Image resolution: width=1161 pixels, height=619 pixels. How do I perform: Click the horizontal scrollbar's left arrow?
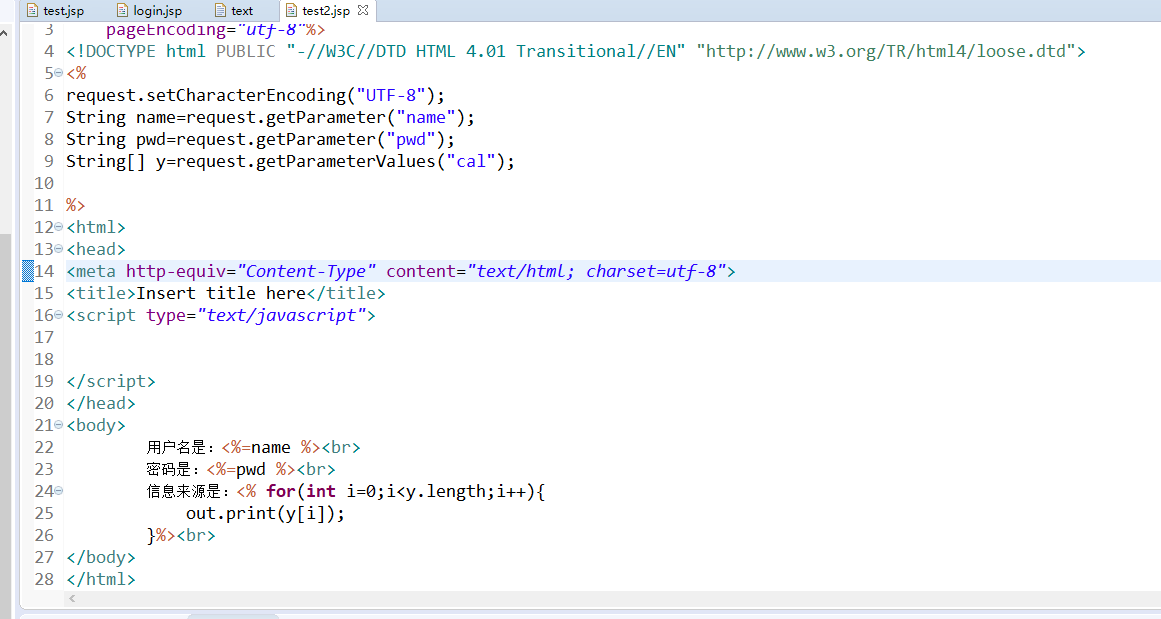pyautogui.click(x=72, y=598)
